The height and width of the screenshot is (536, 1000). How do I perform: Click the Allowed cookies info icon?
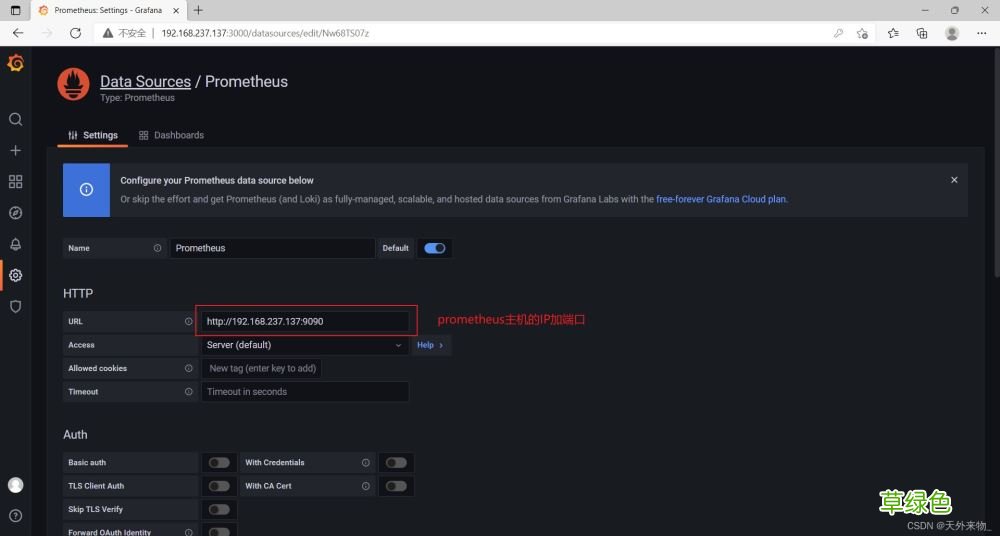[x=188, y=368]
